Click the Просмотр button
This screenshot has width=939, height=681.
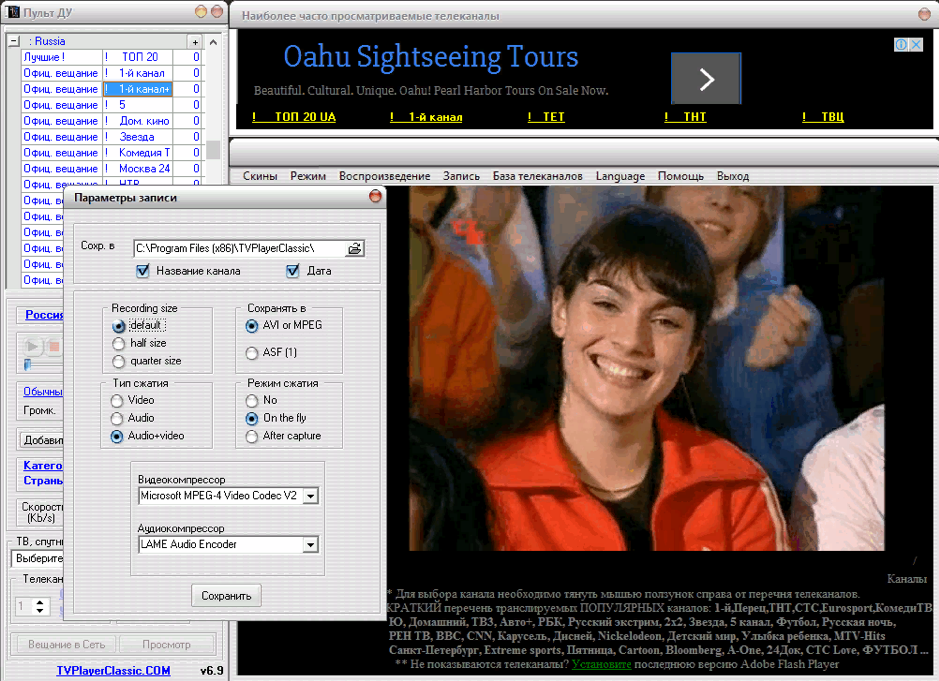pos(167,644)
